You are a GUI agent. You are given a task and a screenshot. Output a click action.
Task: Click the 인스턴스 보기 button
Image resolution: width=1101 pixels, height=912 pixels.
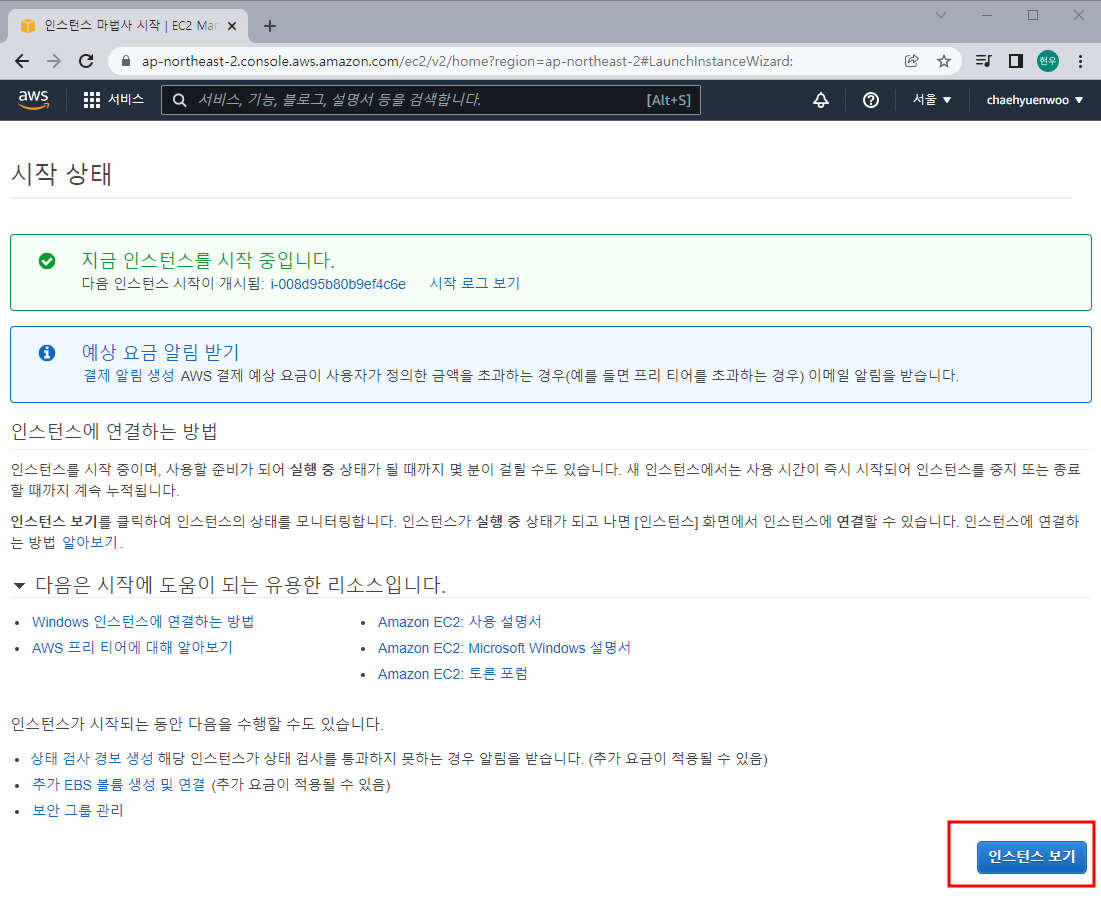click(x=1031, y=857)
